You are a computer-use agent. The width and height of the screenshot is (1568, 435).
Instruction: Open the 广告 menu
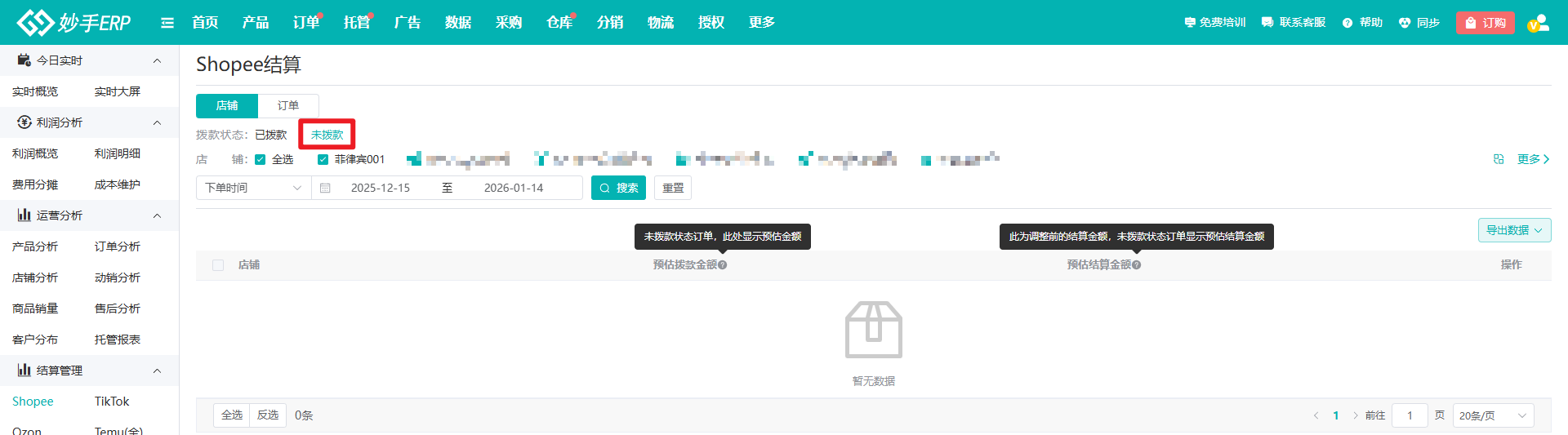408,22
